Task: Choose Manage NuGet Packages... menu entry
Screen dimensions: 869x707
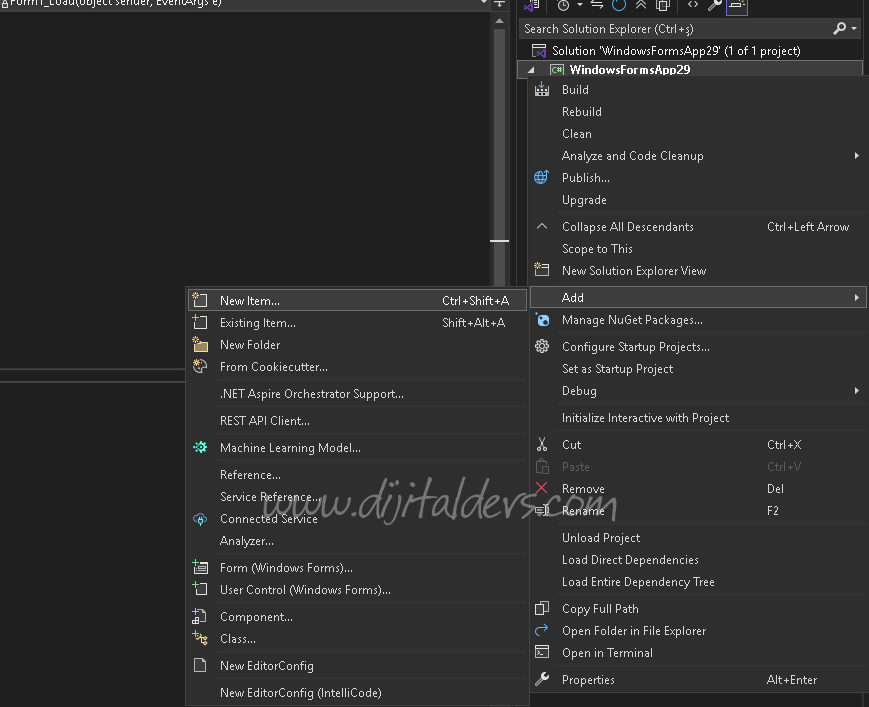Action: pyautogui.click(x=631, y=320)
